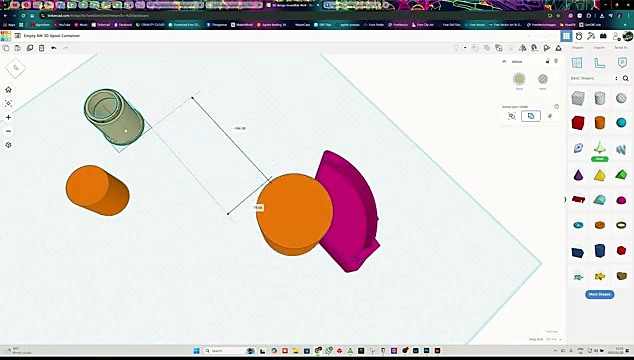Delete selection with the trash icon
Image resolution: width=634 pixels, height=360 pixels.
tap(41, 48)
